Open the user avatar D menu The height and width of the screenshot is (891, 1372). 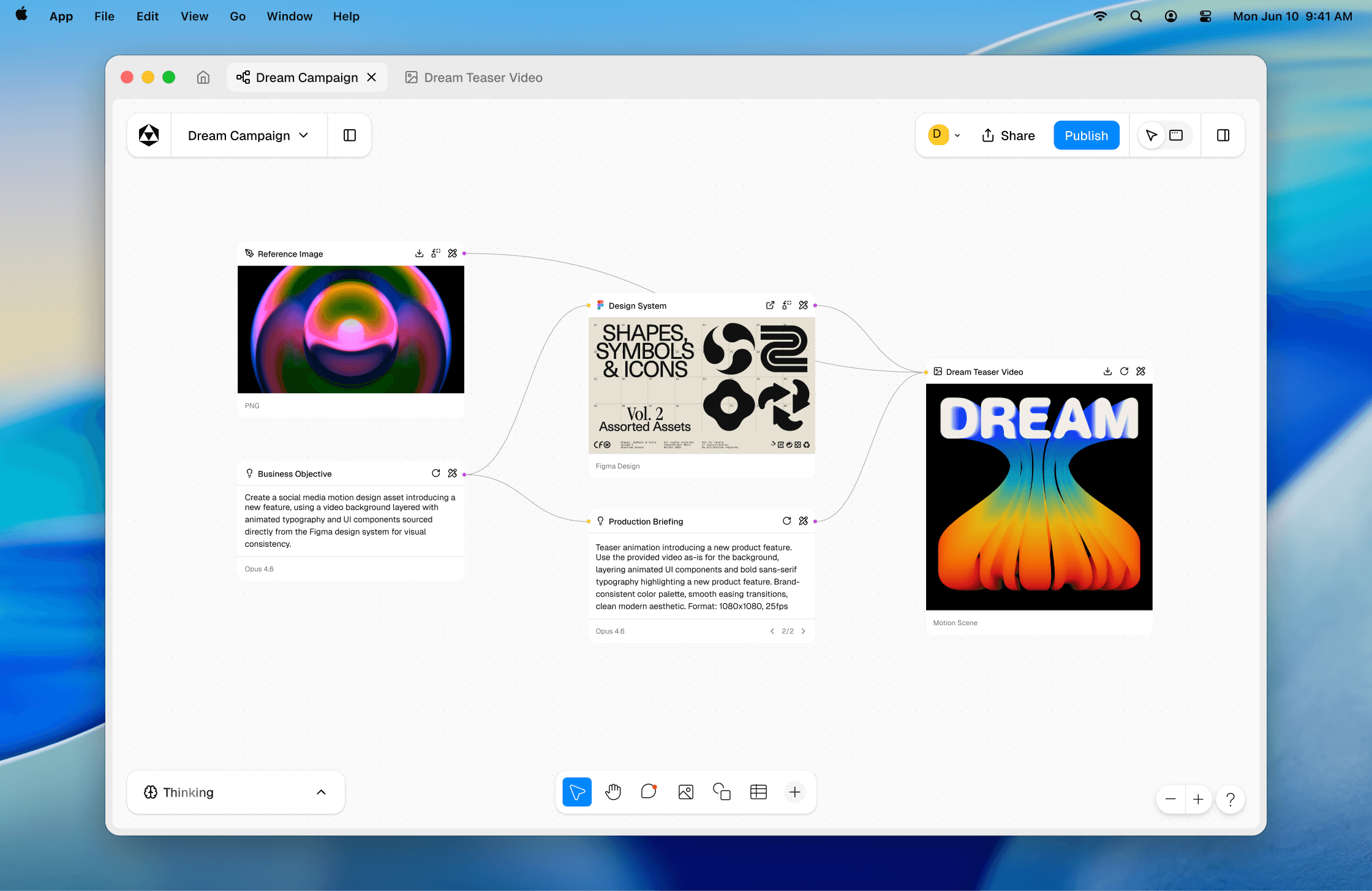click(944, 135)
